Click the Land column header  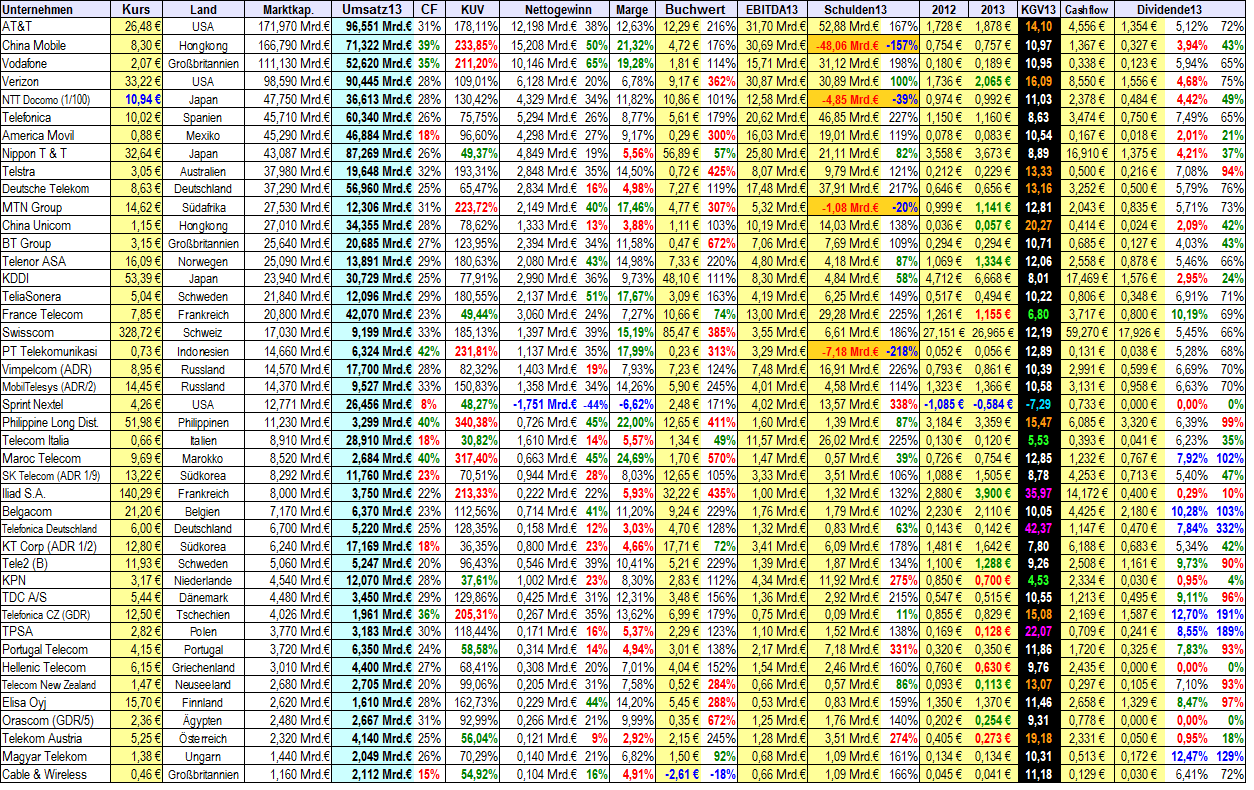(203, 9)
